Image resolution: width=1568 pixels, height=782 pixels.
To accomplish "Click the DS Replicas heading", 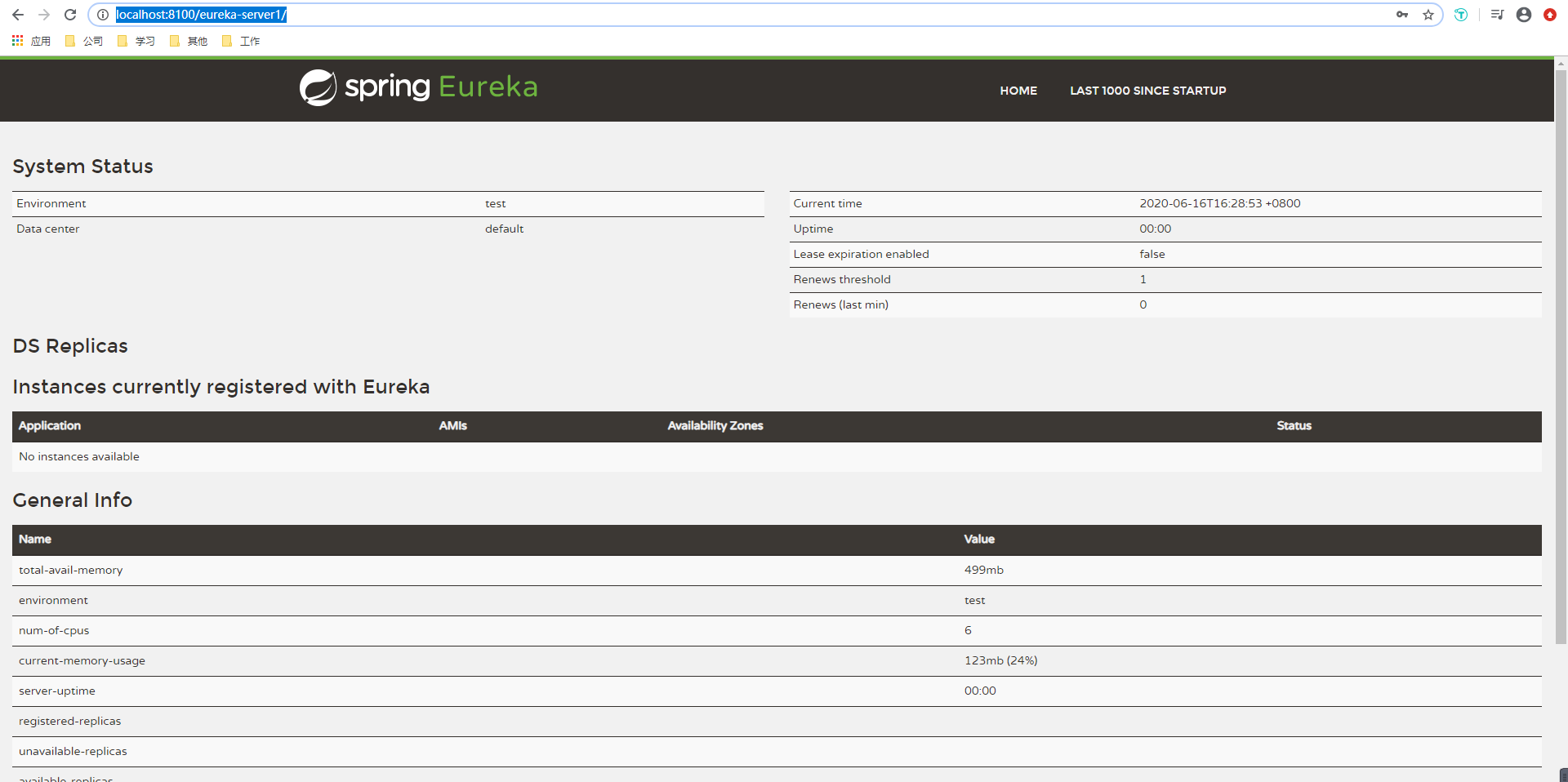I will tap(70, 345).
